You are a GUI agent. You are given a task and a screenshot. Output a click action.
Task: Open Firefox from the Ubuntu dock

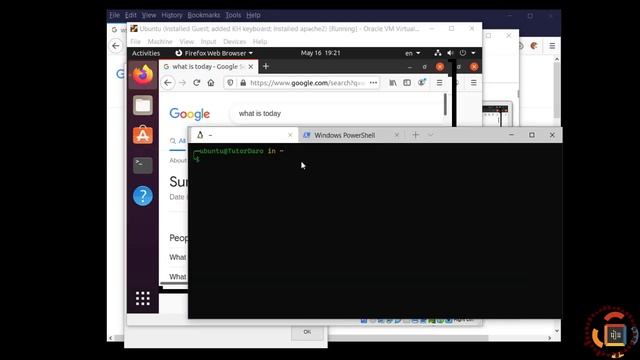pyautogui.click(x=142, y=75)
